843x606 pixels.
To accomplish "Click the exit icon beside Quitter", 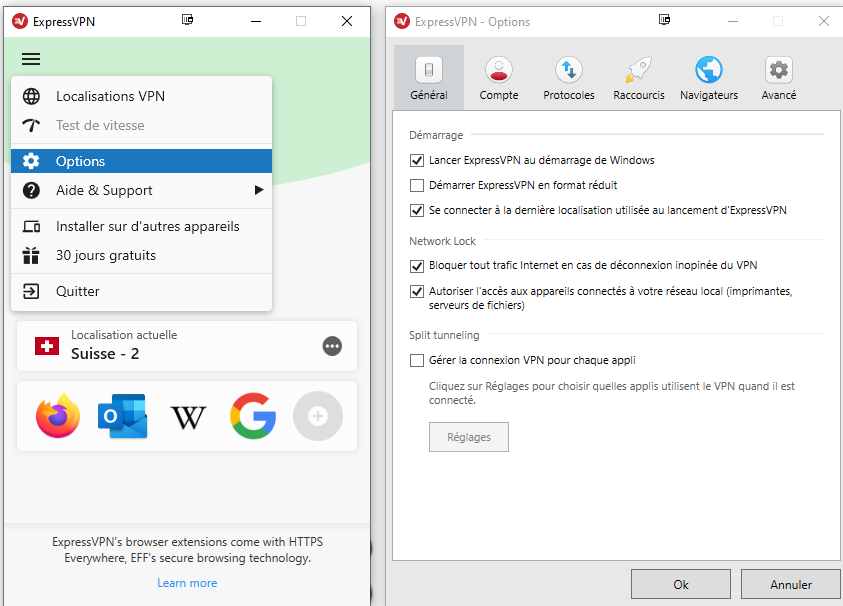I will 31,291.
